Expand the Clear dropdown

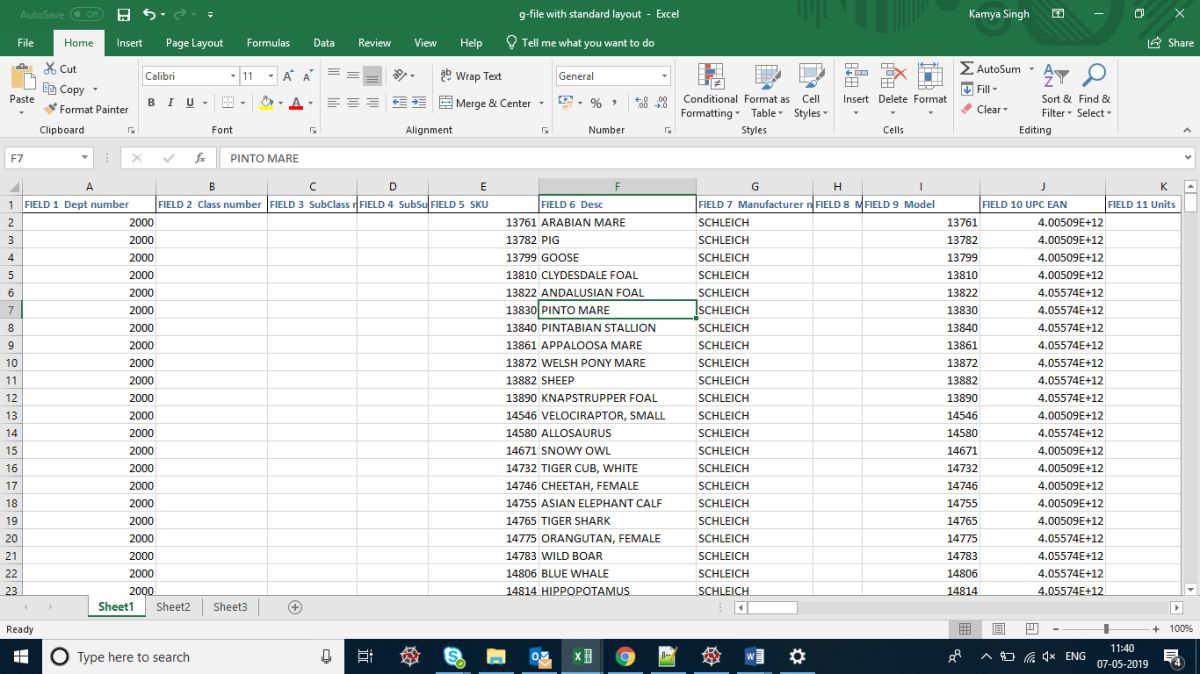click(x=1005, y=109)
